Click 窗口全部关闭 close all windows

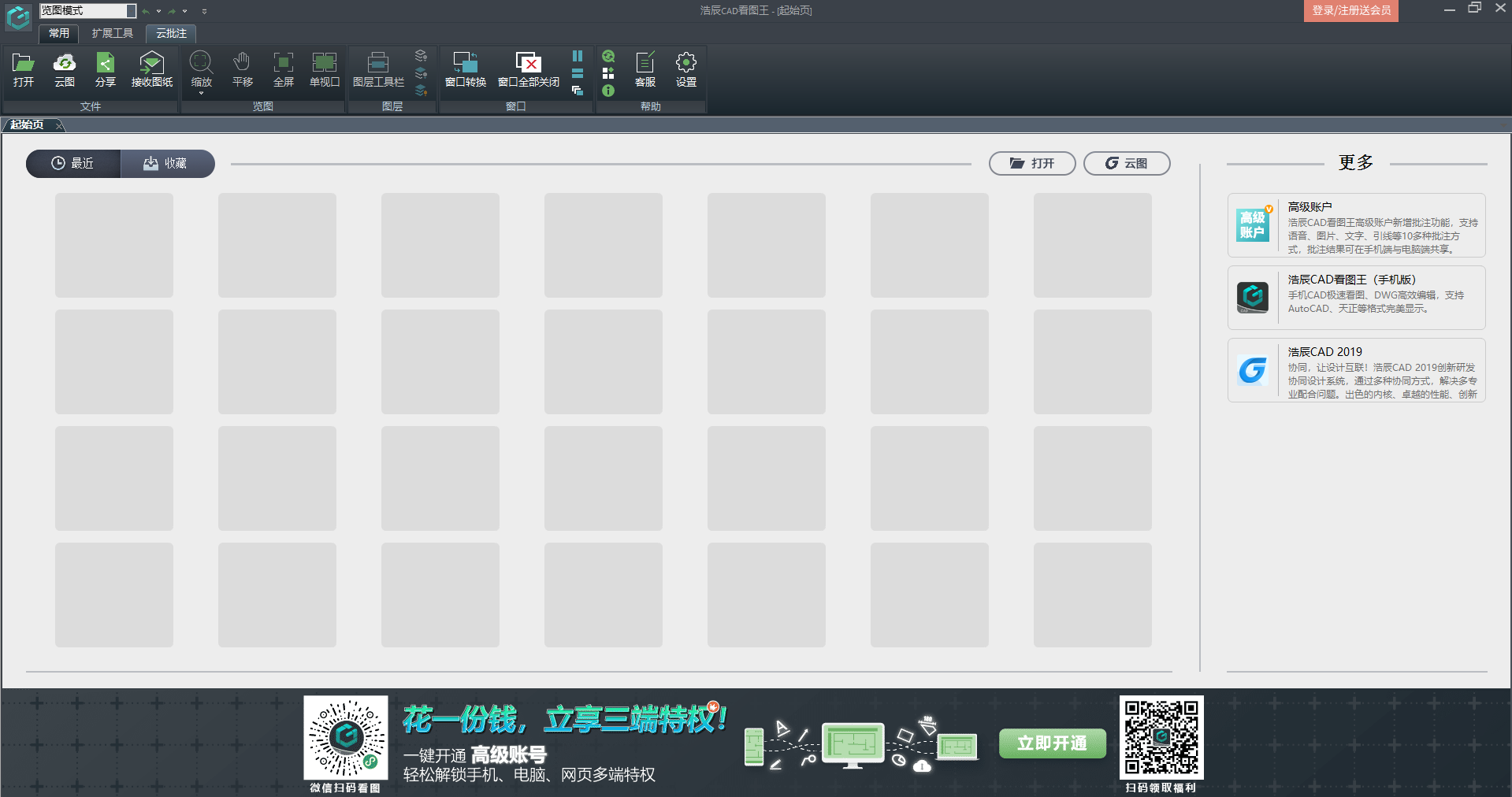point(529,70)
